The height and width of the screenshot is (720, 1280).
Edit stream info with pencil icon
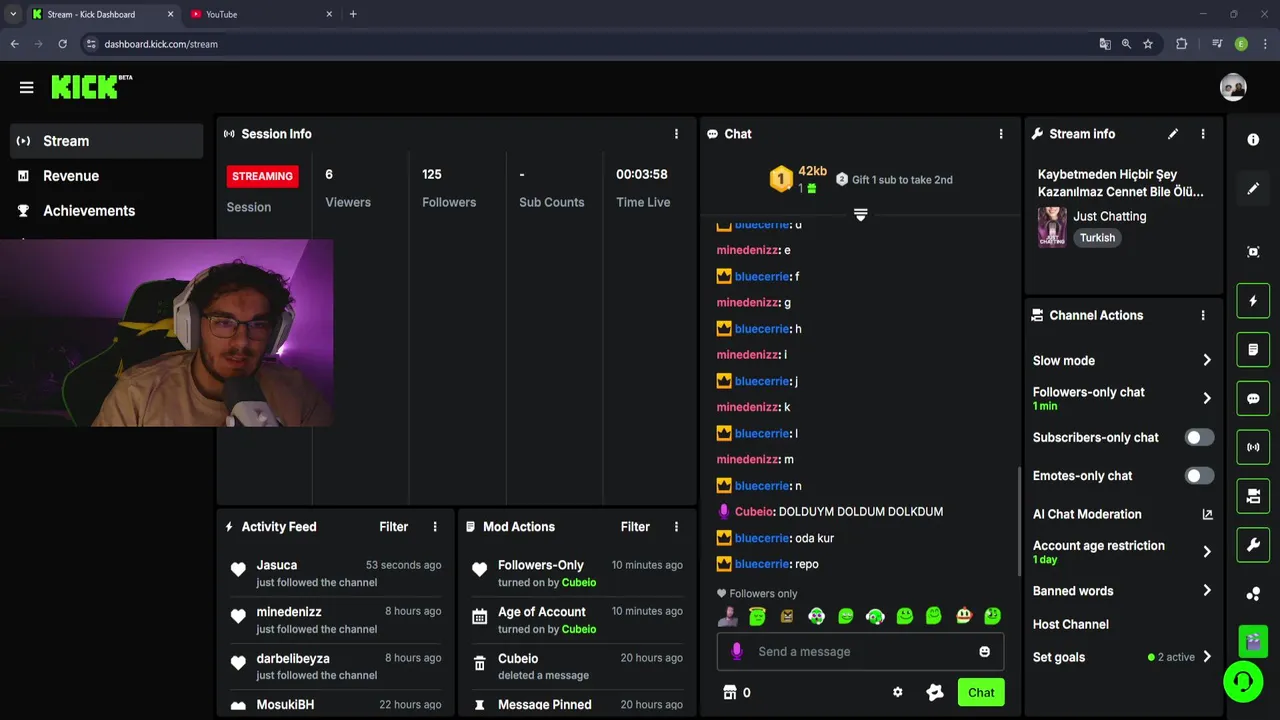point(1173,134)
